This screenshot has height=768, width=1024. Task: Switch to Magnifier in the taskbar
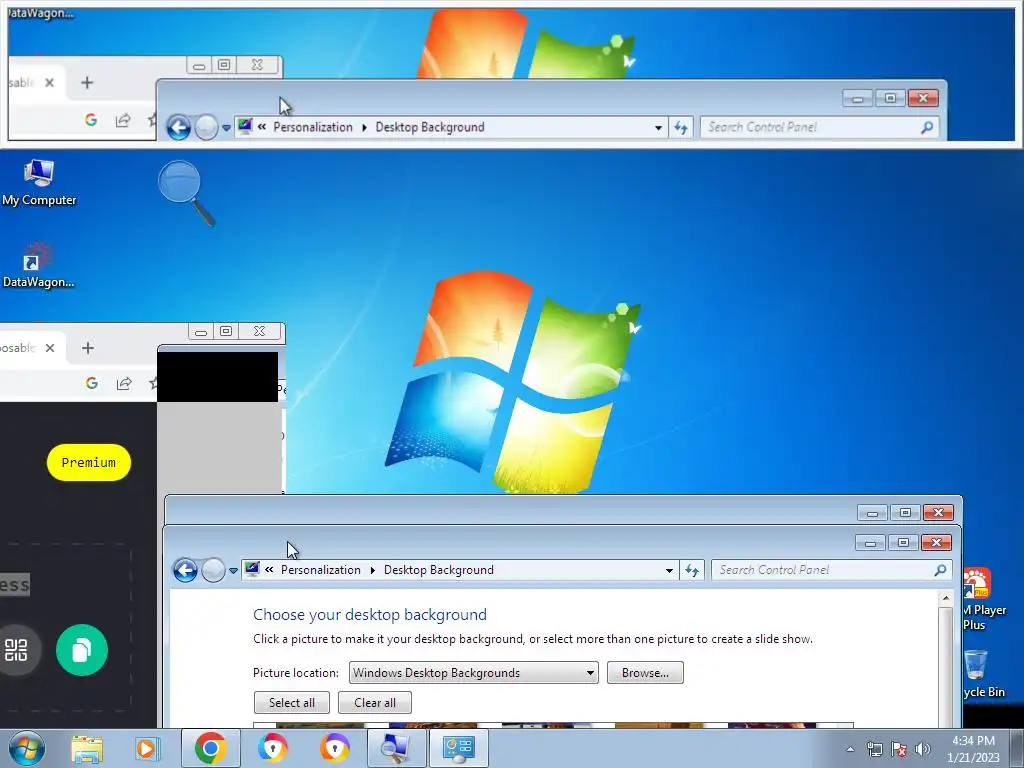pos(396,748)
